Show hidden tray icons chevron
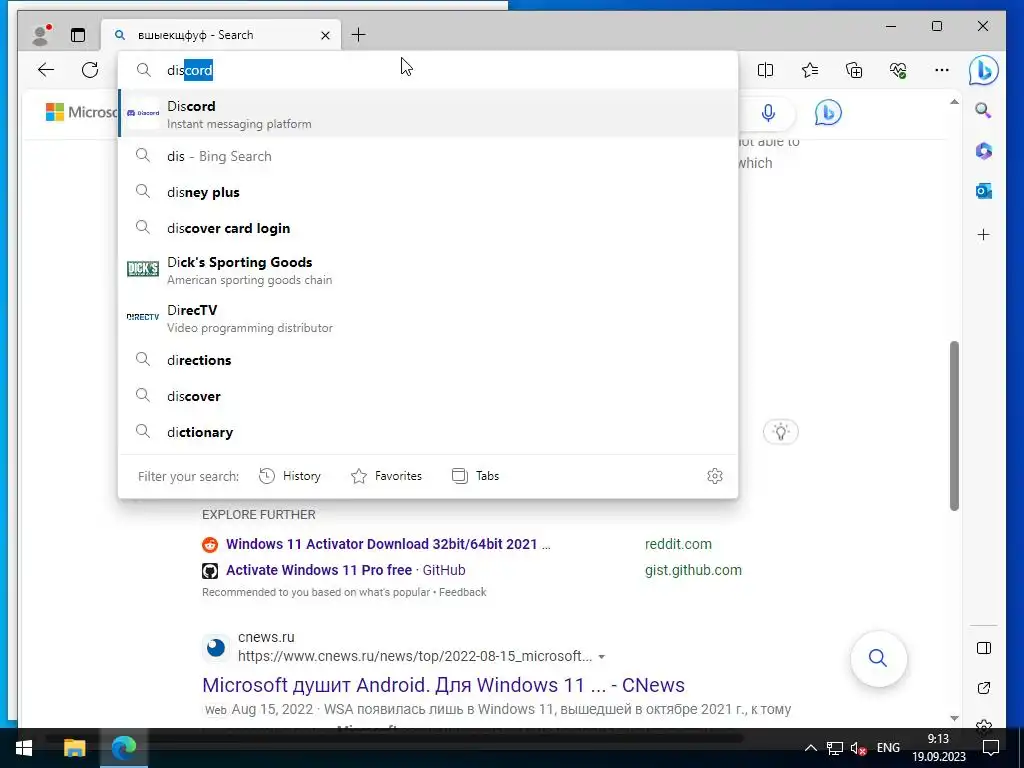Screen dimensions: 1024x768 [810, 748]
